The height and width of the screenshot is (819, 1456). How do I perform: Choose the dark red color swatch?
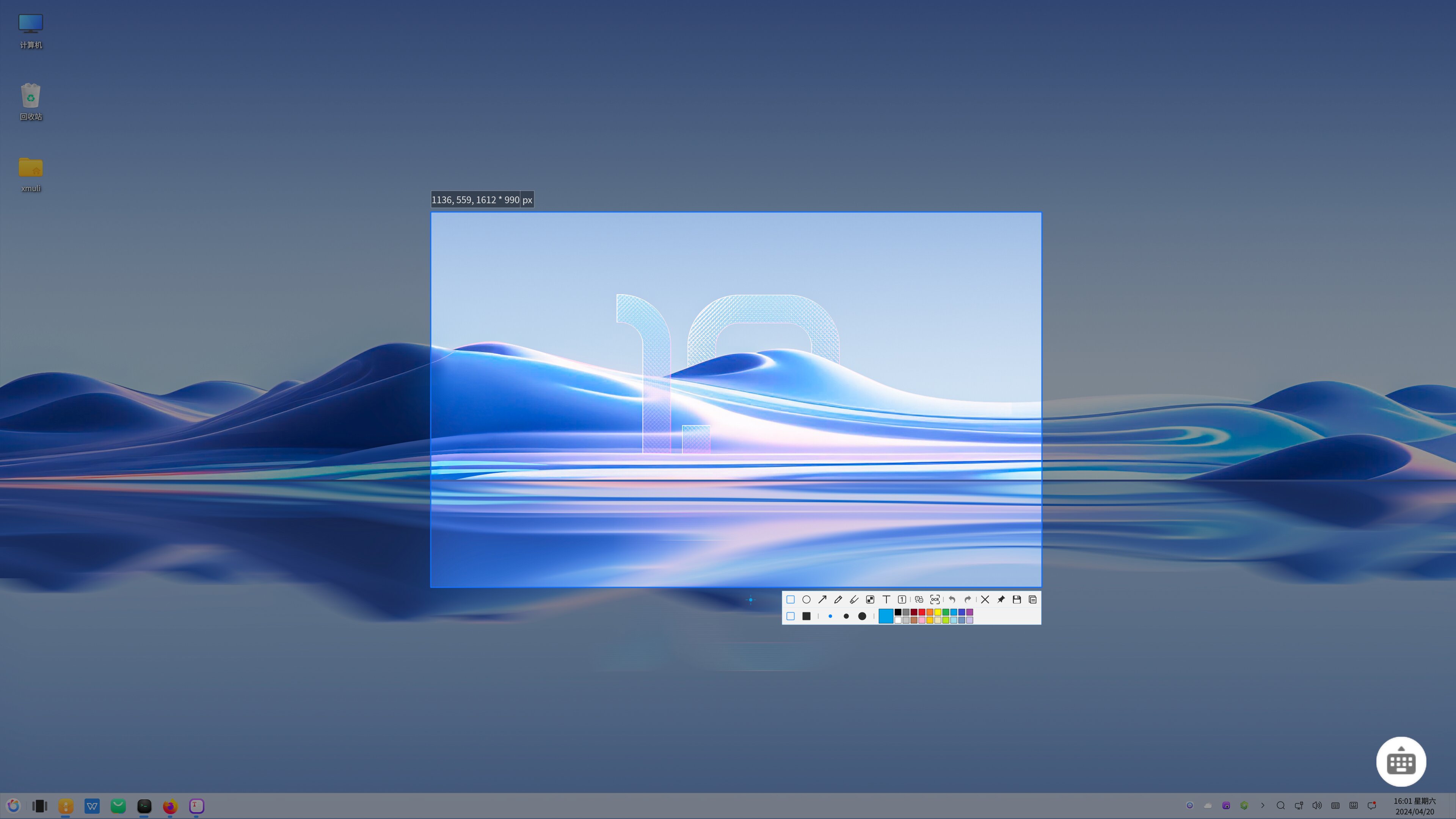coord(914,612)
